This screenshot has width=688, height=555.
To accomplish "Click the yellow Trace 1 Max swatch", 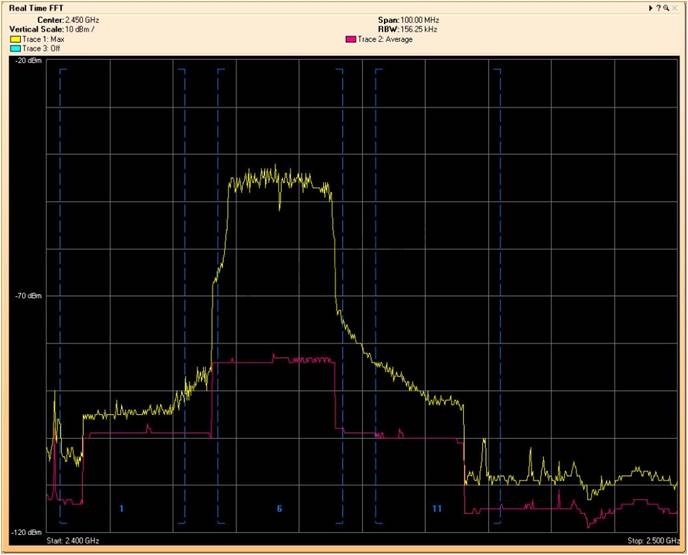I will (x=15, y=39).
